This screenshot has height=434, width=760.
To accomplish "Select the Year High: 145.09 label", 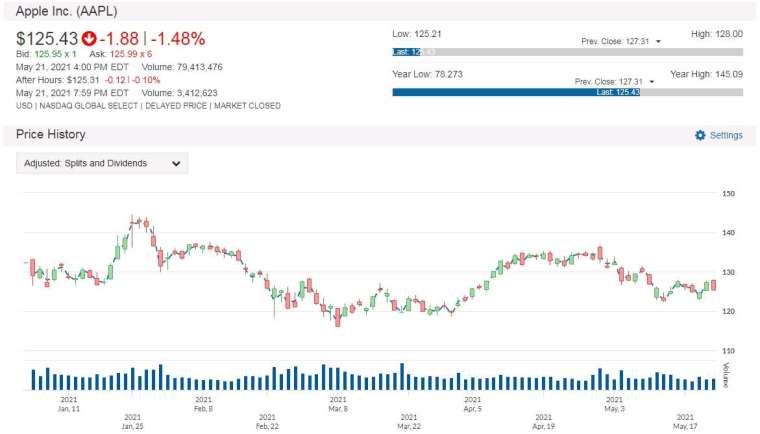I will [x=707, y=74].
